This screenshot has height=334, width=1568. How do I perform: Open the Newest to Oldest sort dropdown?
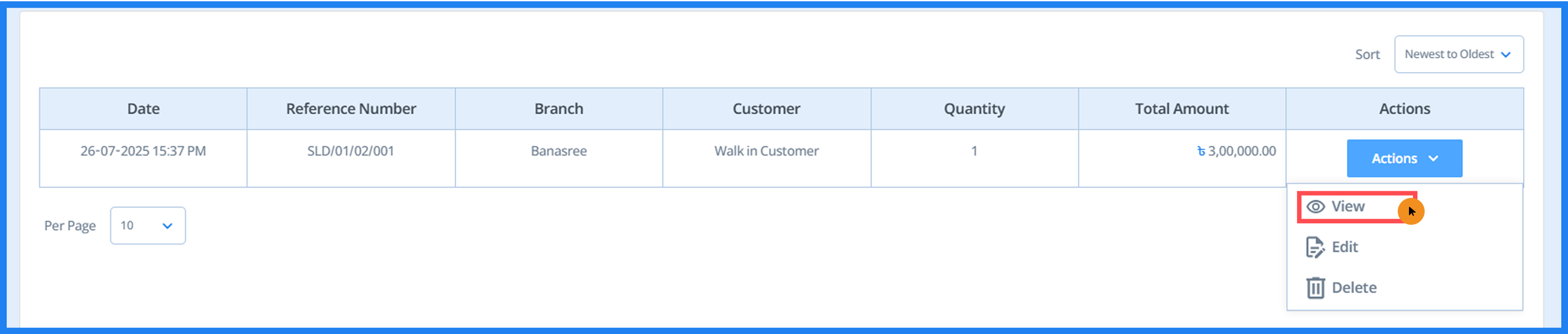(x=1458, y=54)
